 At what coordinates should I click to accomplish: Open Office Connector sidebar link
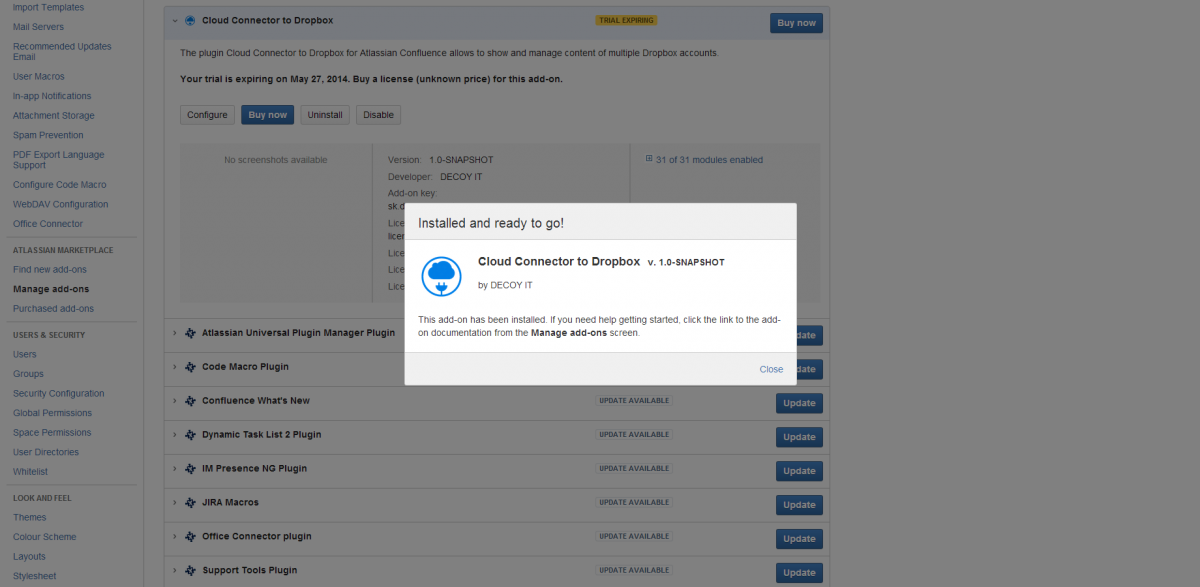pos(48,224)
